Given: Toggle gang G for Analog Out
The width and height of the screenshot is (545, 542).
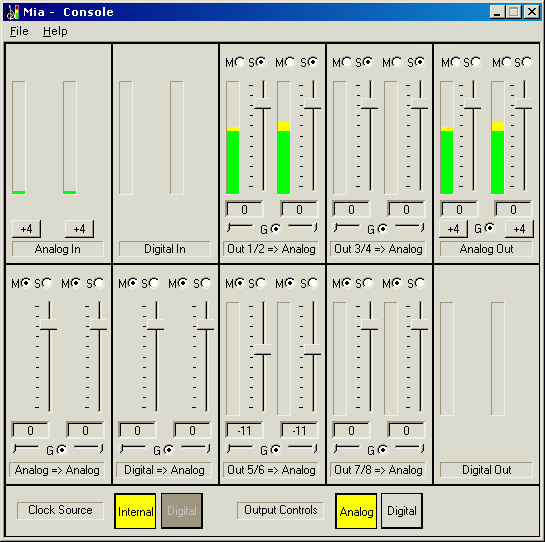Looking at the screenshot, I should tap(490, 228).
